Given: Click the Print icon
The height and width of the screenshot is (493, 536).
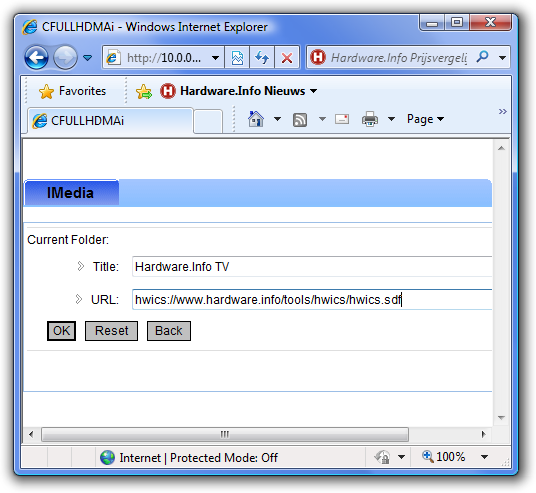Looking at the screenshot, I should [x=370, y=119].
